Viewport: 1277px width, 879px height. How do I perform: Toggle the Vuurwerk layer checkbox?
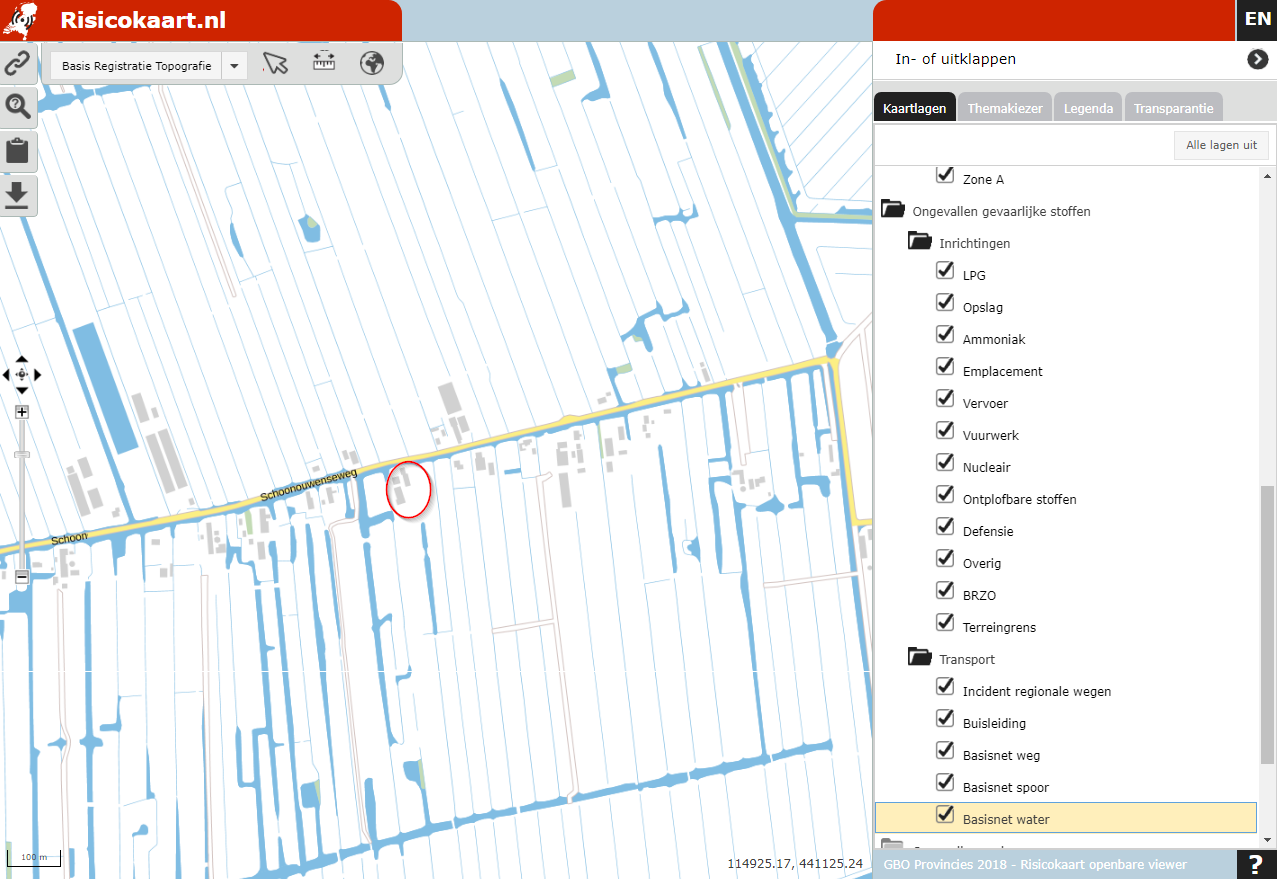(945, 431)
